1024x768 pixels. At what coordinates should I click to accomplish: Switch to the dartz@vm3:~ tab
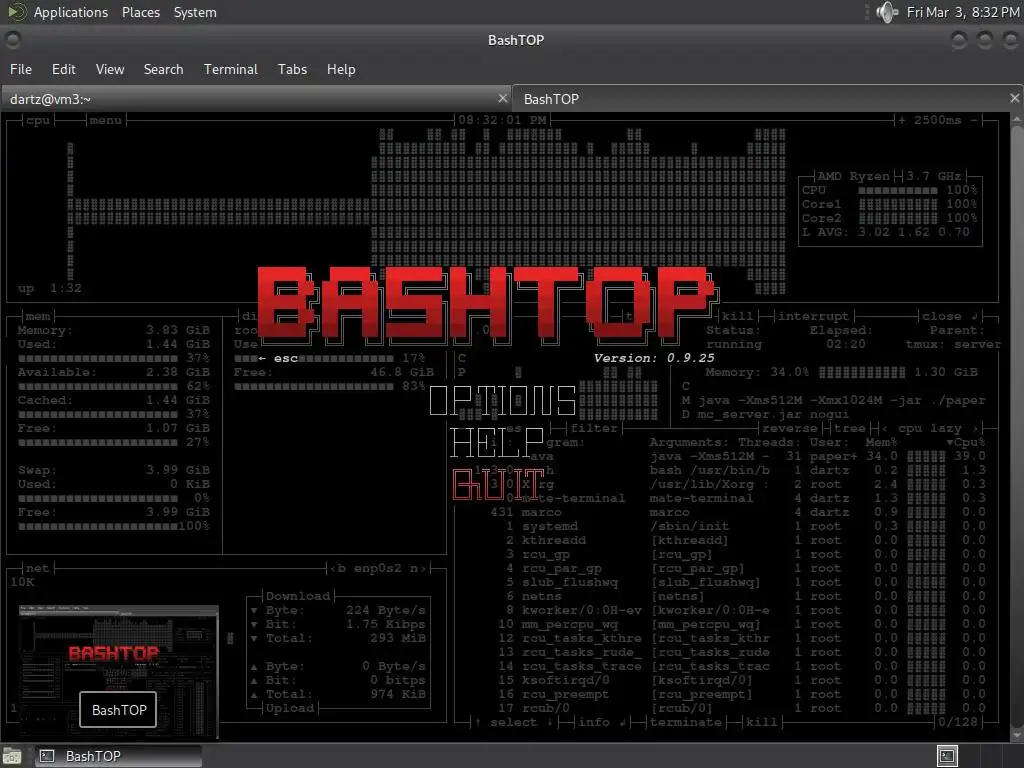pos(255,99)
